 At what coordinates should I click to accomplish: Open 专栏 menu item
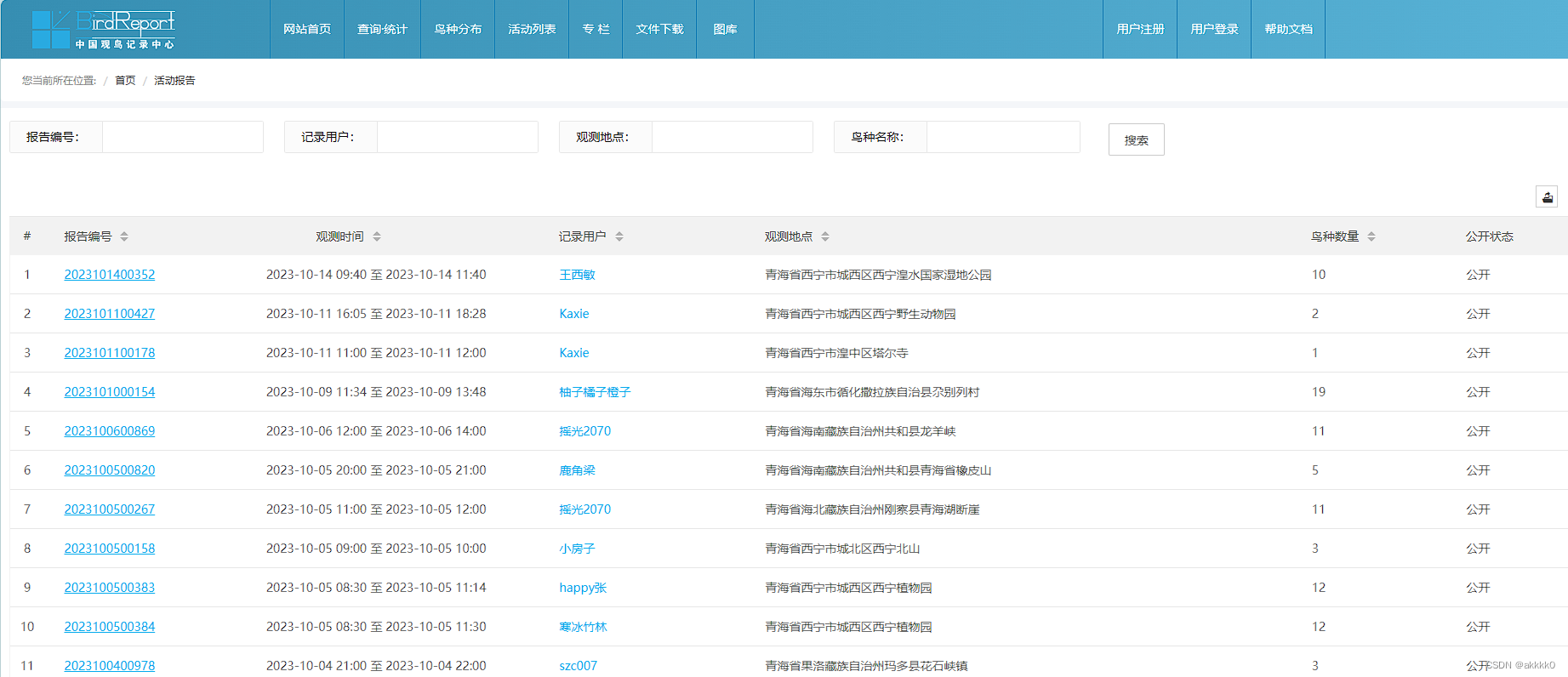(596, 29)
